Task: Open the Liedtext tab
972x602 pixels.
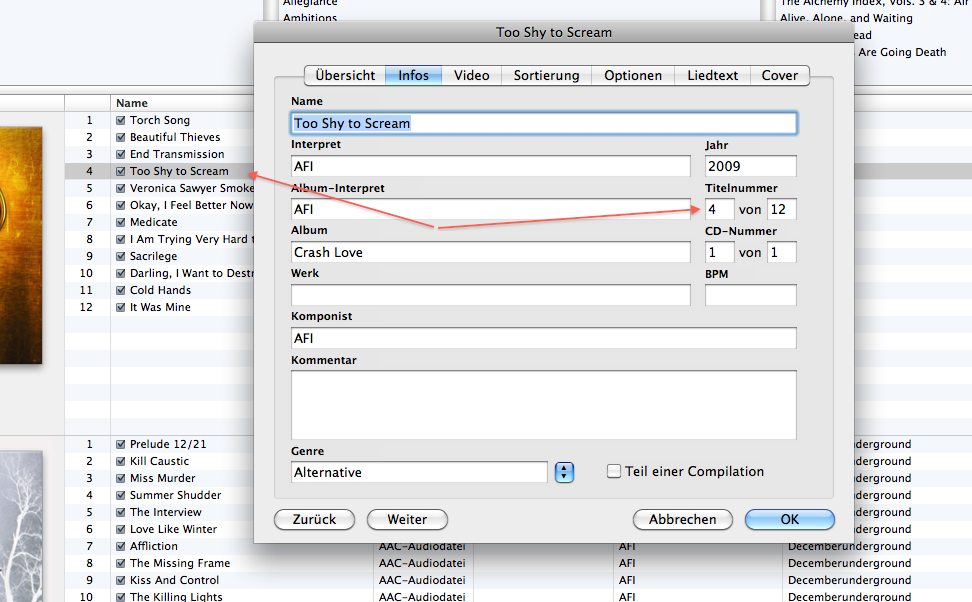Action: [712, 76]
